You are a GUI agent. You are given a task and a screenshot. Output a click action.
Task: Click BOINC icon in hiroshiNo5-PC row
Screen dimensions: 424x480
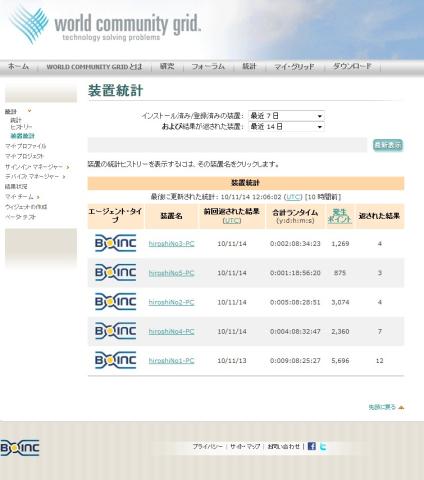[x=116, y=273]
